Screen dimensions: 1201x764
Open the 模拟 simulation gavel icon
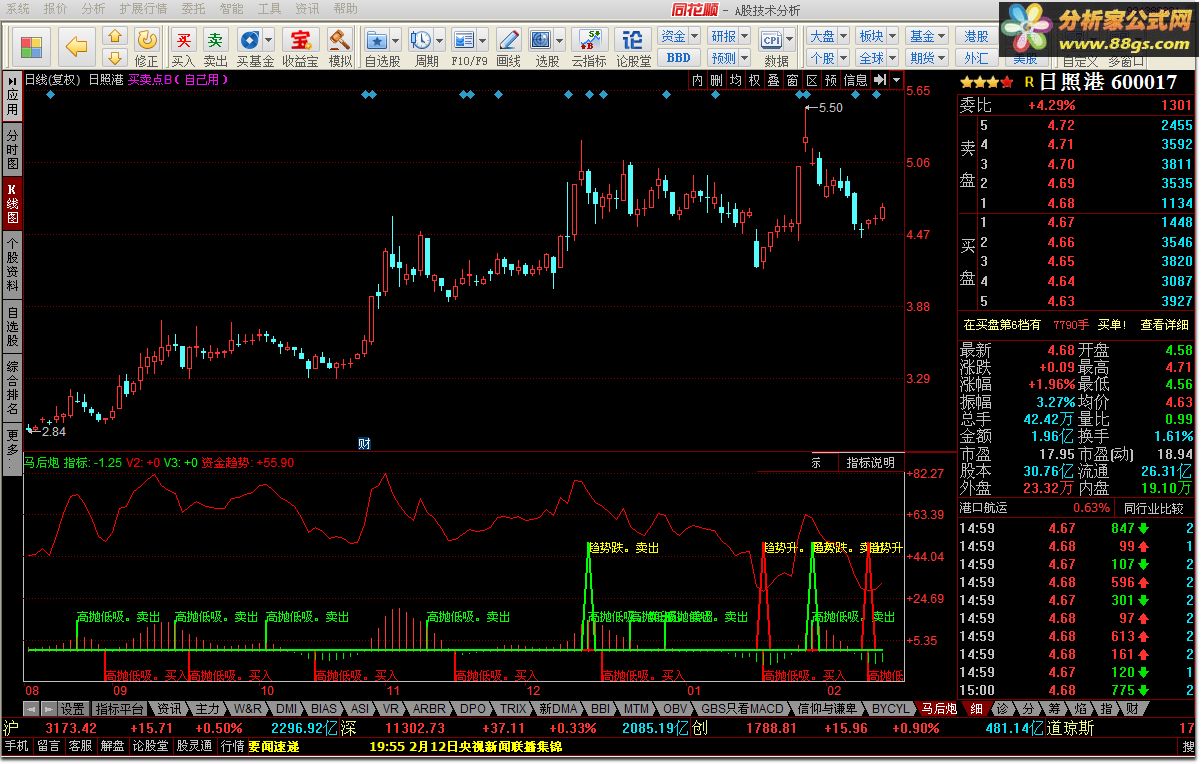point(341,46)
